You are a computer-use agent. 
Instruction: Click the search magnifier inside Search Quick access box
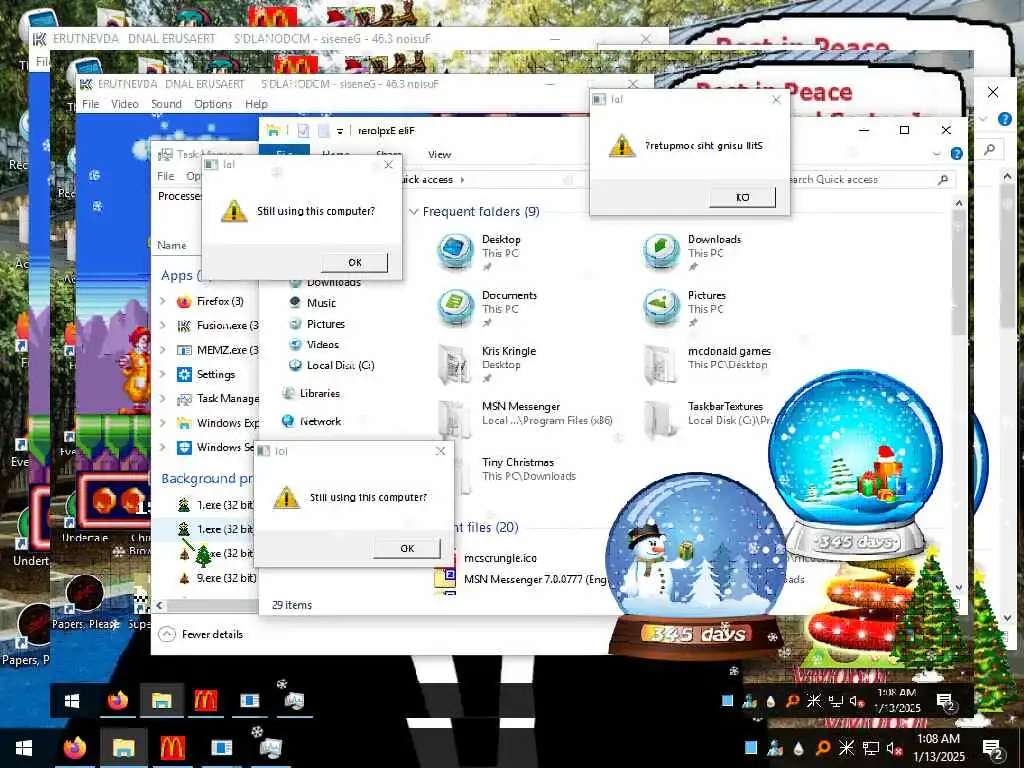tap(942, 179)
